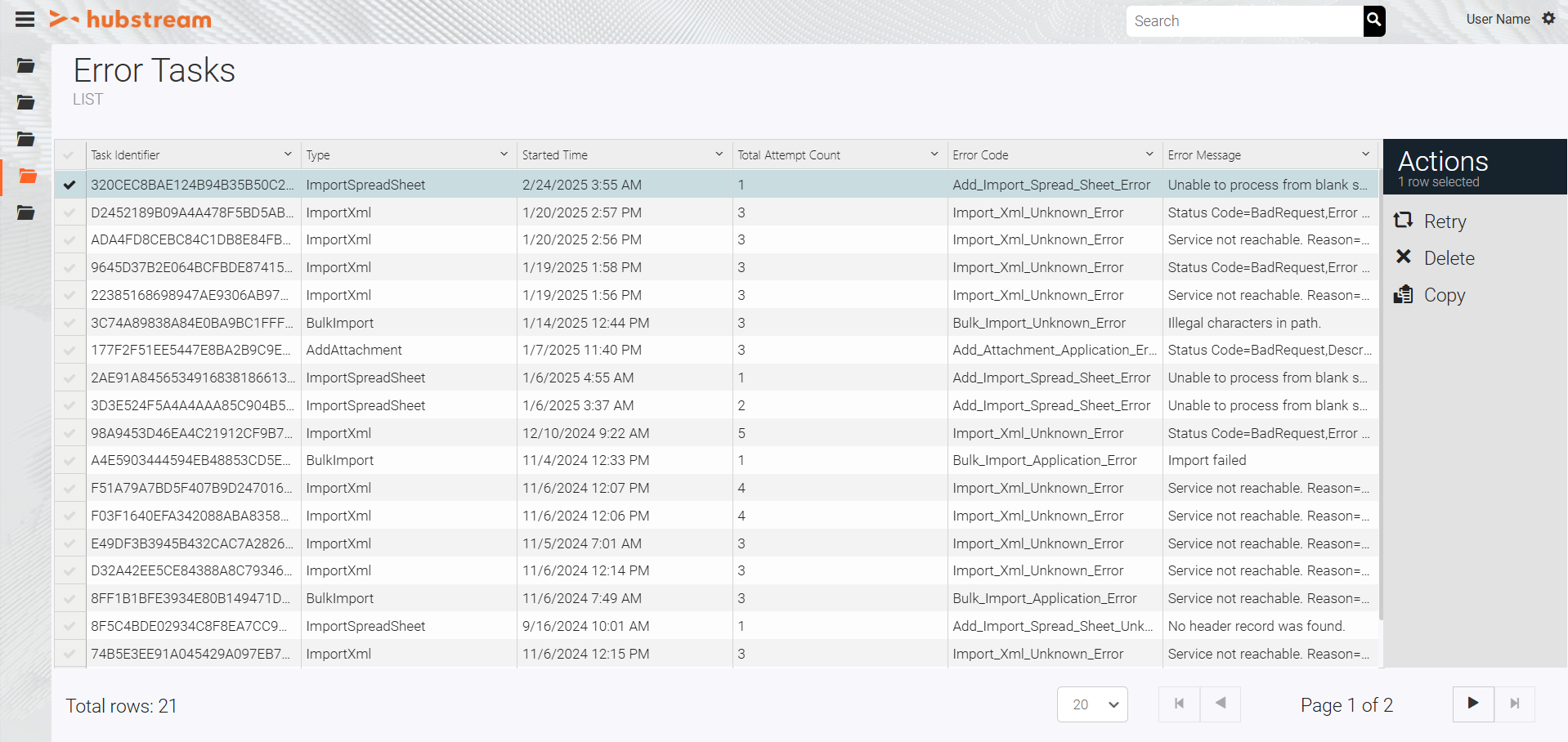Focus the Search input field
The height and width of the screenshot is (742, 1568).
[1243, 21]
